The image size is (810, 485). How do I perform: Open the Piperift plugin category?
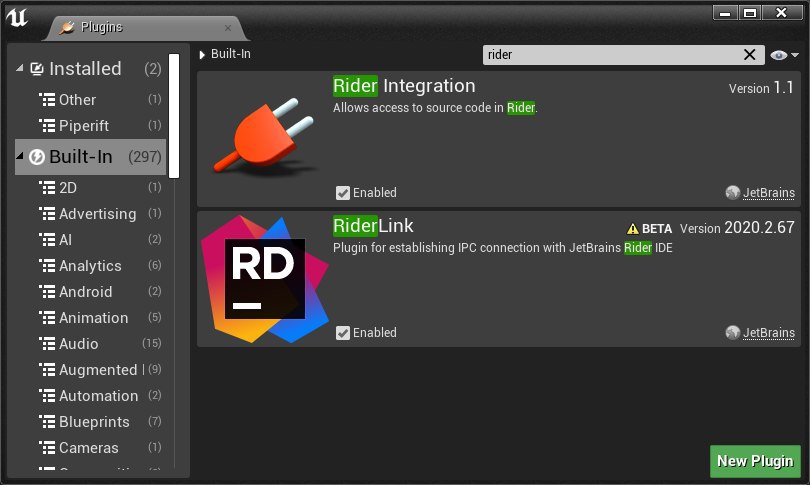click(x=90, y=126)
